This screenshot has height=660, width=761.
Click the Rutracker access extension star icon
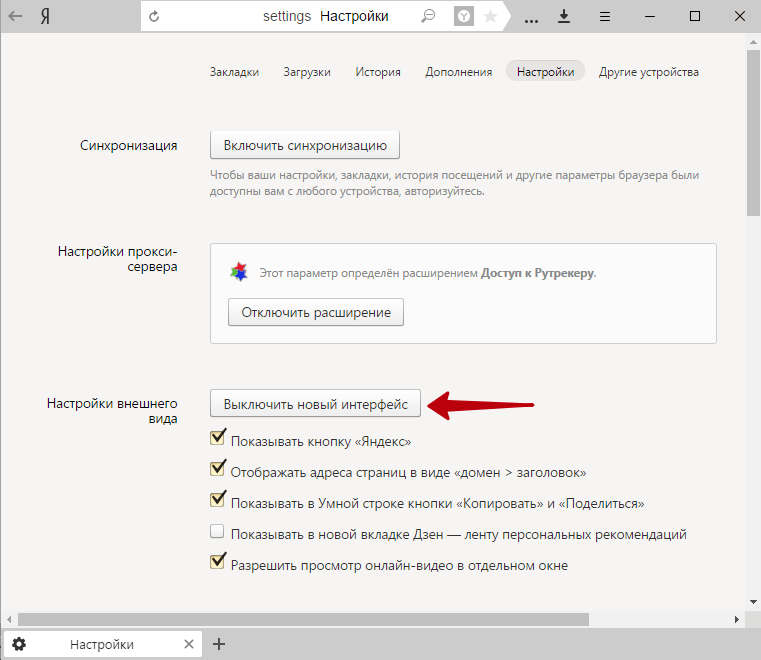pos(239,272)
